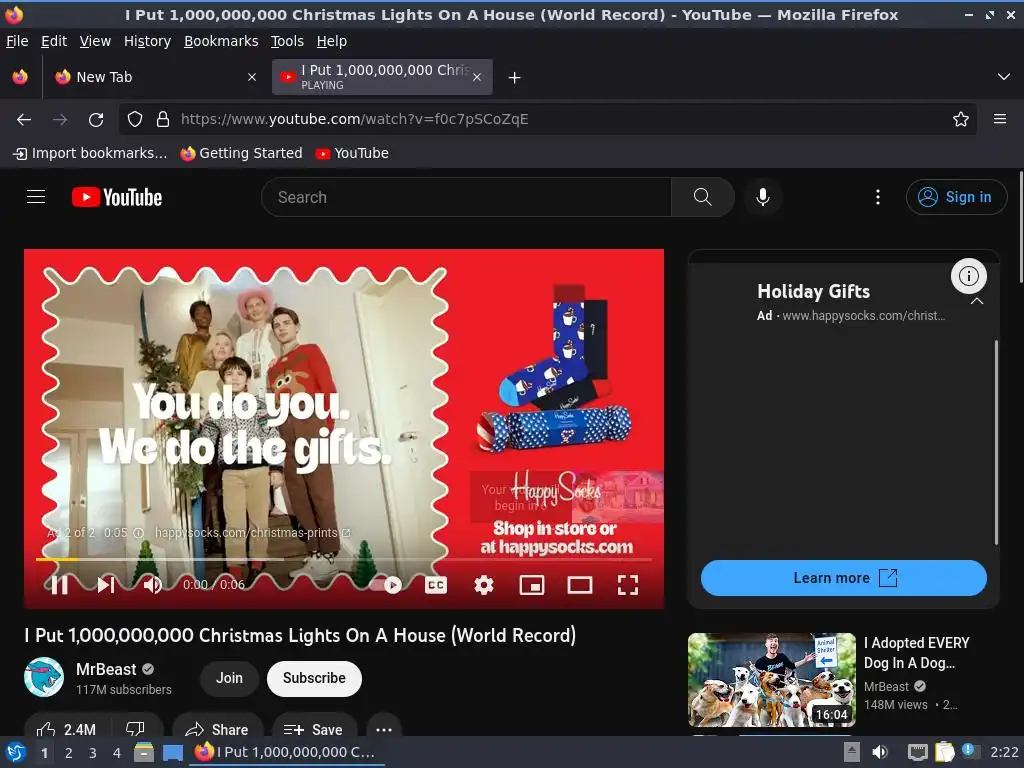Dislike the video thumbs down
1024x768 pixels.
(x=135, y=729)
